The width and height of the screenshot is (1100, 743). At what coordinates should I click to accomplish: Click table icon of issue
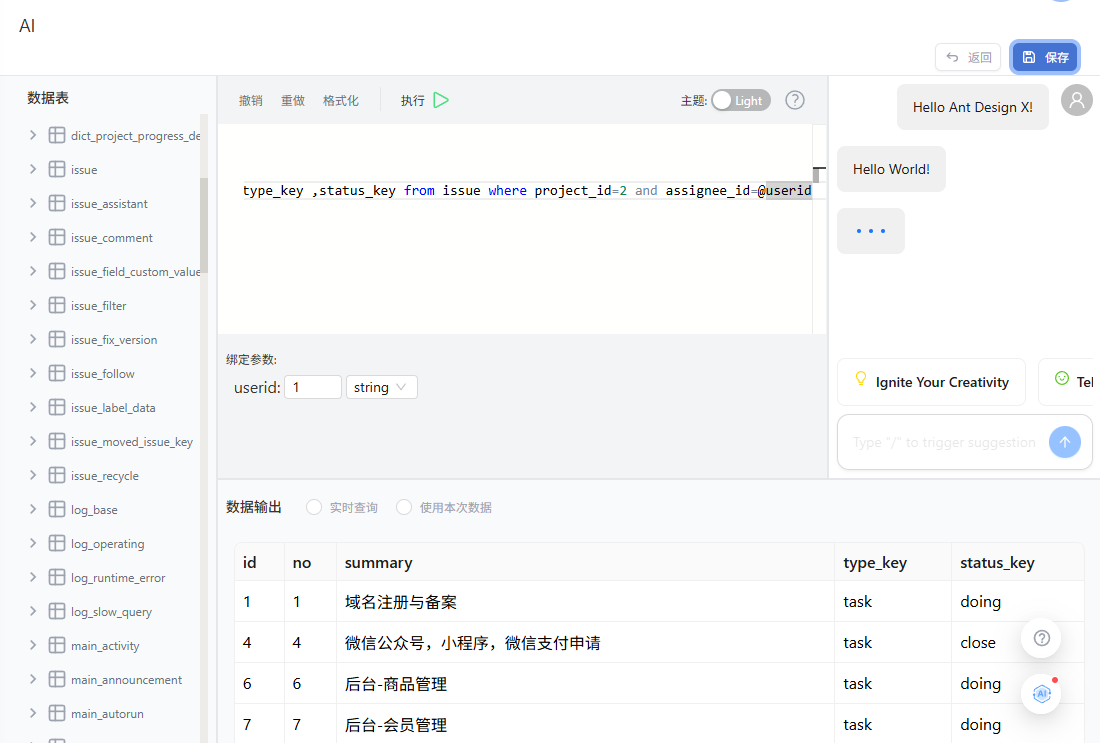[x=57, y=169]
